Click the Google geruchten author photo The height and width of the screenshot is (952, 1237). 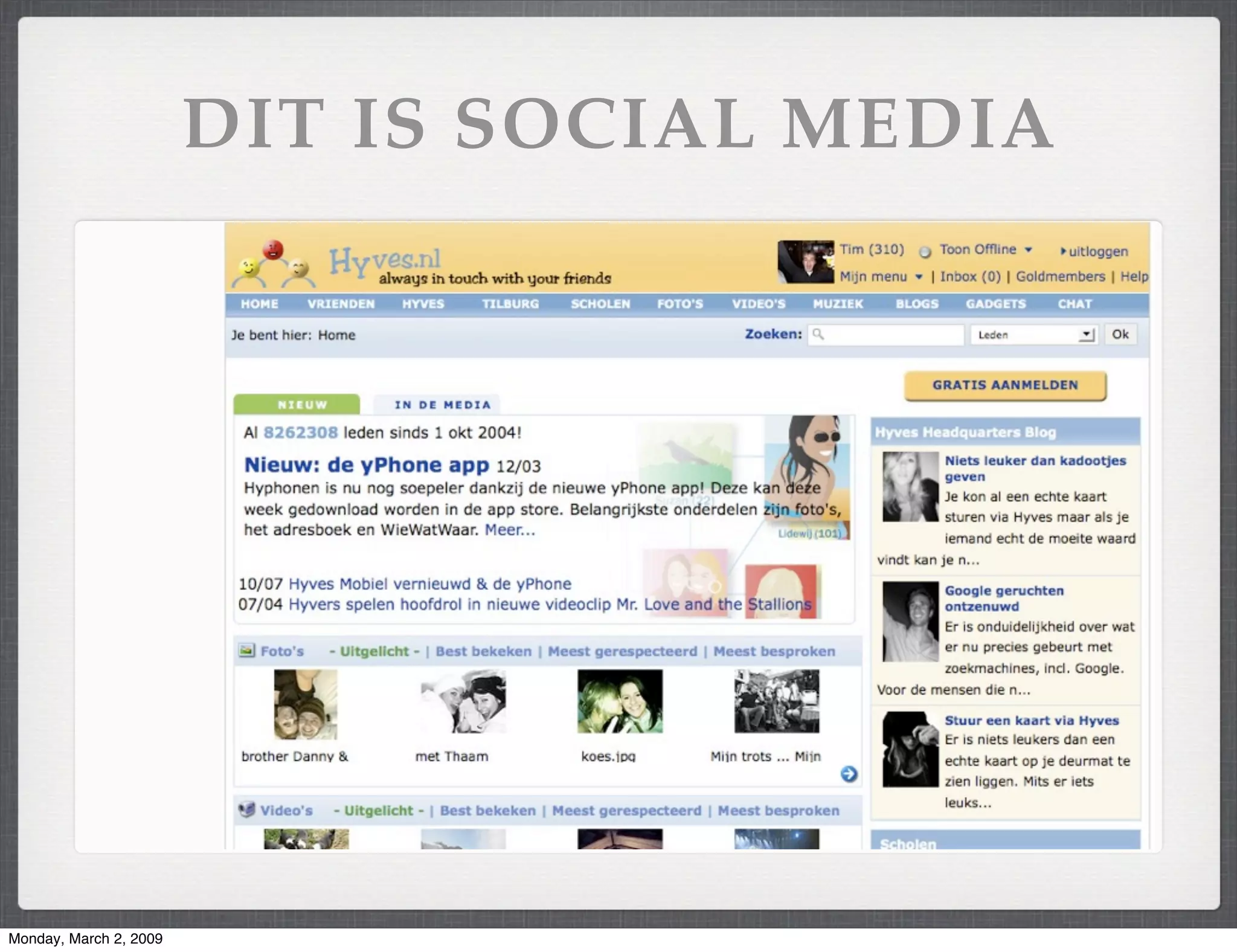(x=910, y=622)
